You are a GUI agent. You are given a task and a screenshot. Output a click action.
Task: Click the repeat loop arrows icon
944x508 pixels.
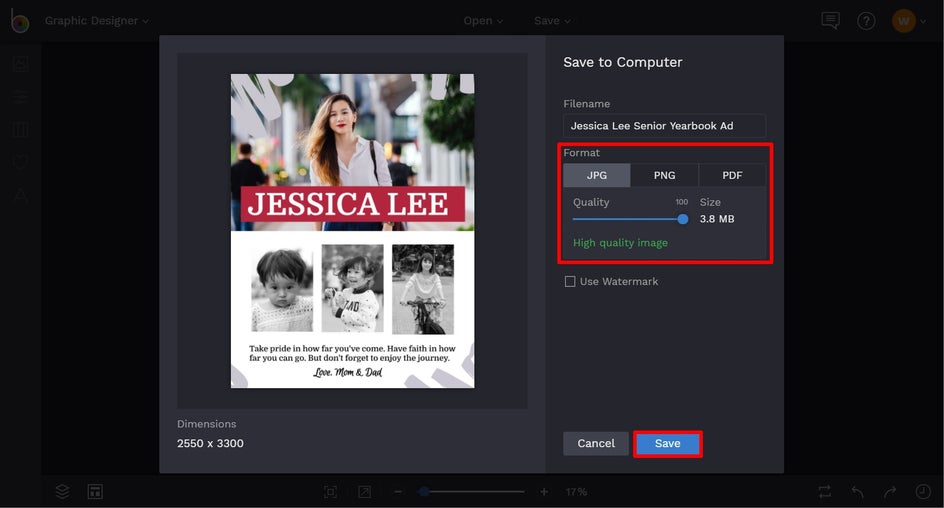coord(825,492)
